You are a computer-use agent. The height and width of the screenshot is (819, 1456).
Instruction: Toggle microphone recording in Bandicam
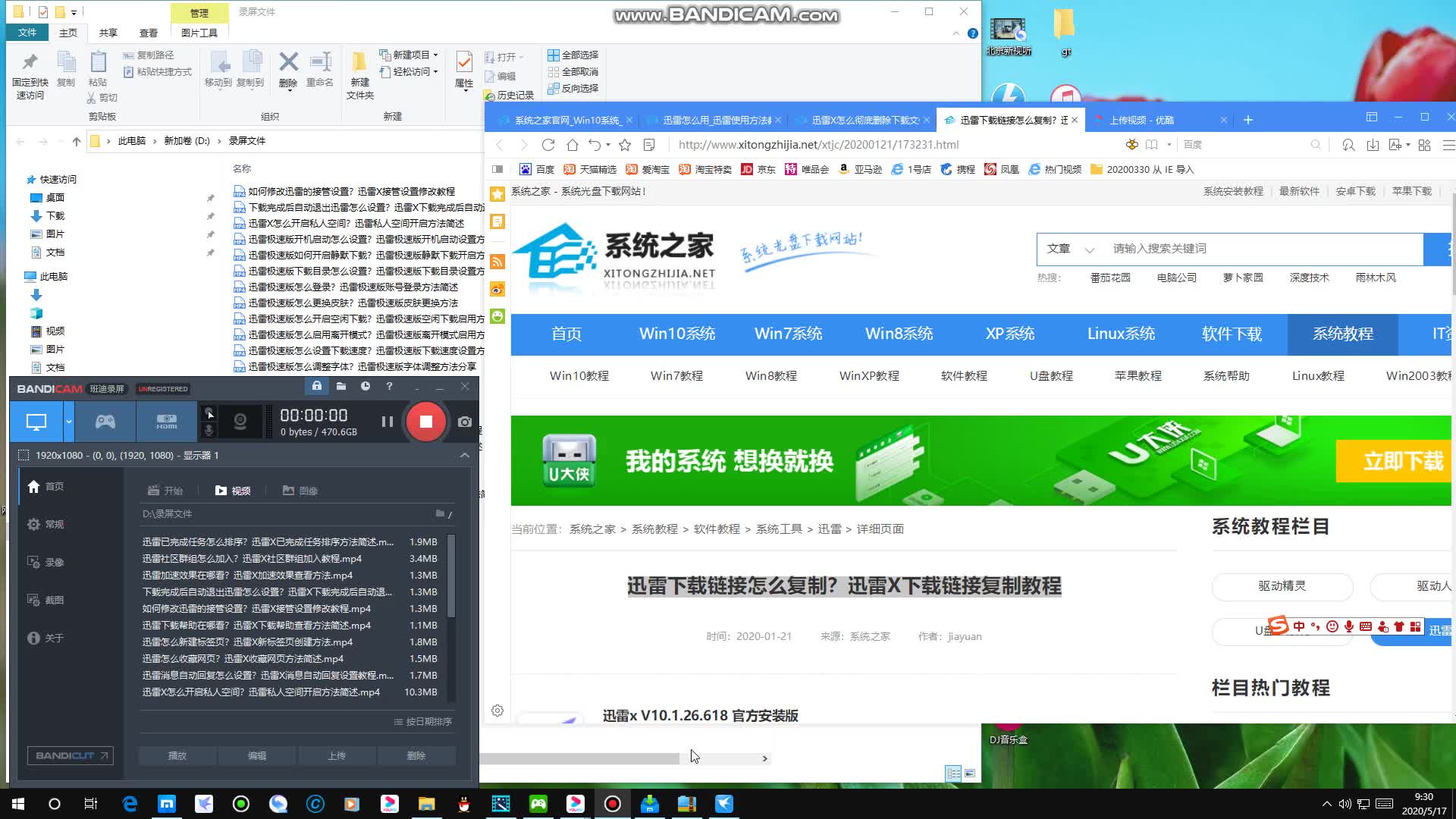[210, 431]
